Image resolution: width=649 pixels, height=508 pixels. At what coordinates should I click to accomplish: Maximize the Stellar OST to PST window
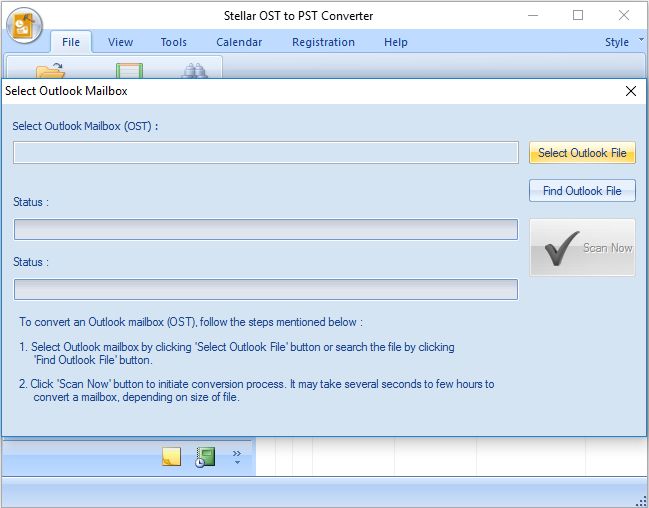(578, 15)
